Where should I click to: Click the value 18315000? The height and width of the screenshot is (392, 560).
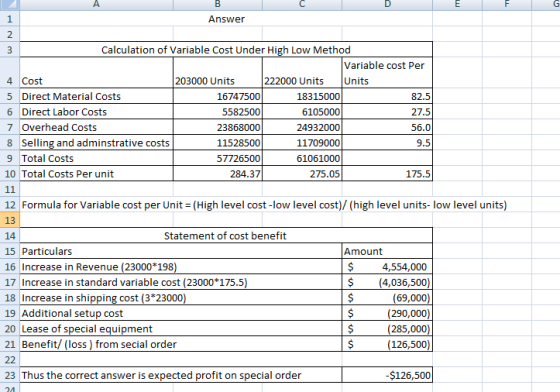[x=302, y=96]
